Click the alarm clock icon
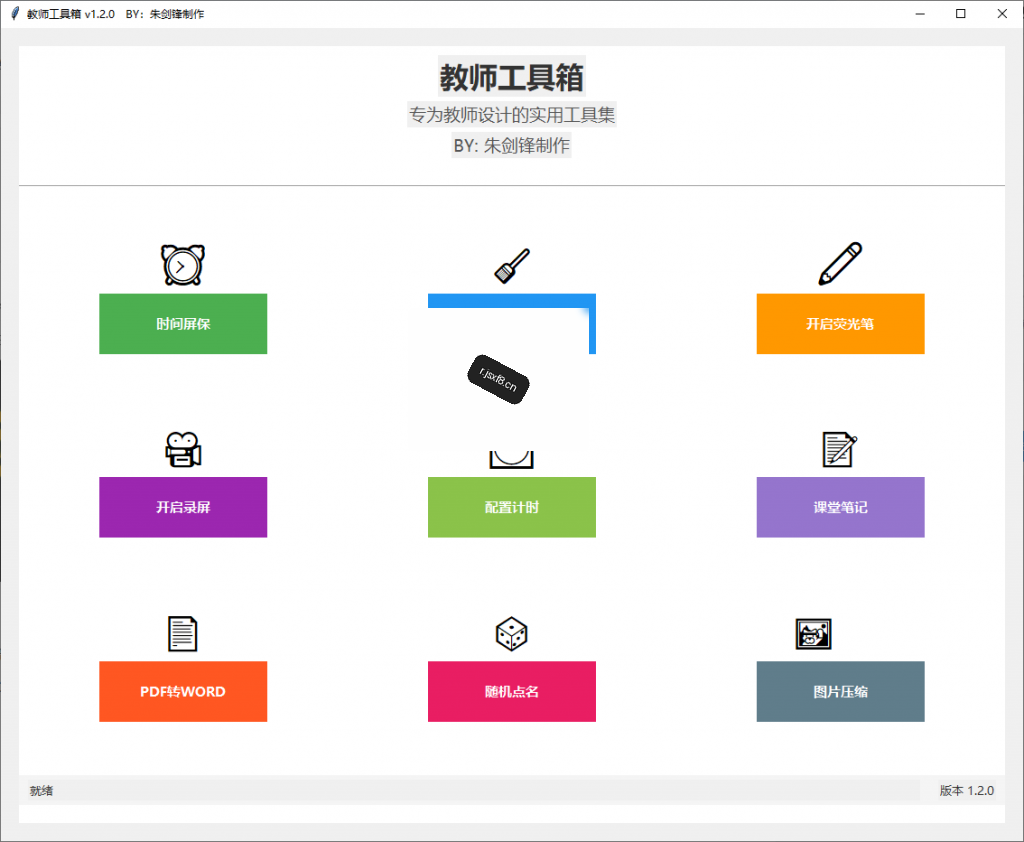The image size is (1024, 842). pos(183,265)
